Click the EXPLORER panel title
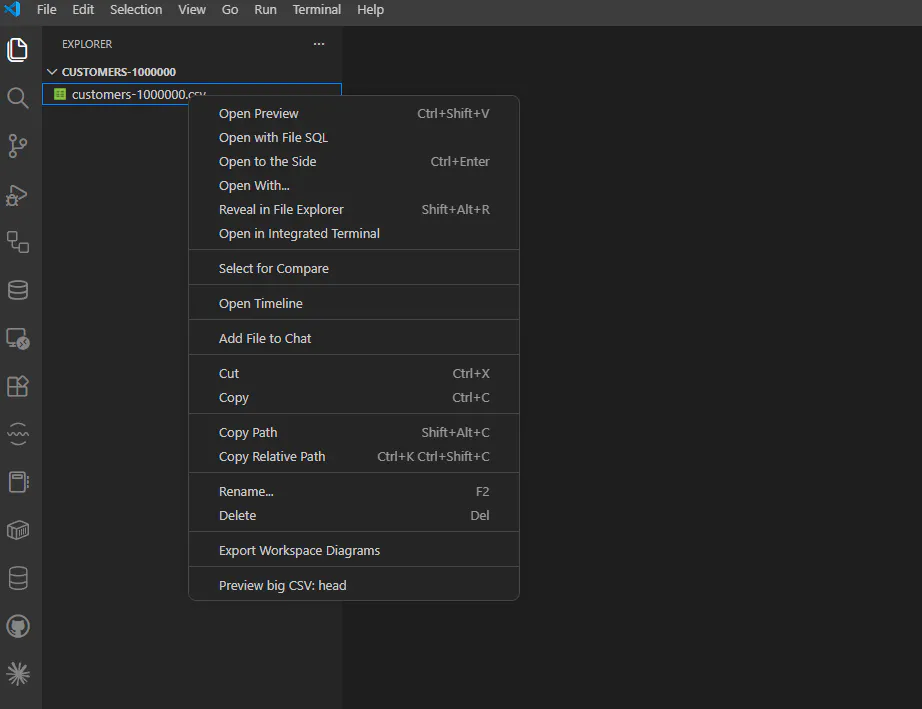Viewport: 922px width, 709px height. [87, 44]
